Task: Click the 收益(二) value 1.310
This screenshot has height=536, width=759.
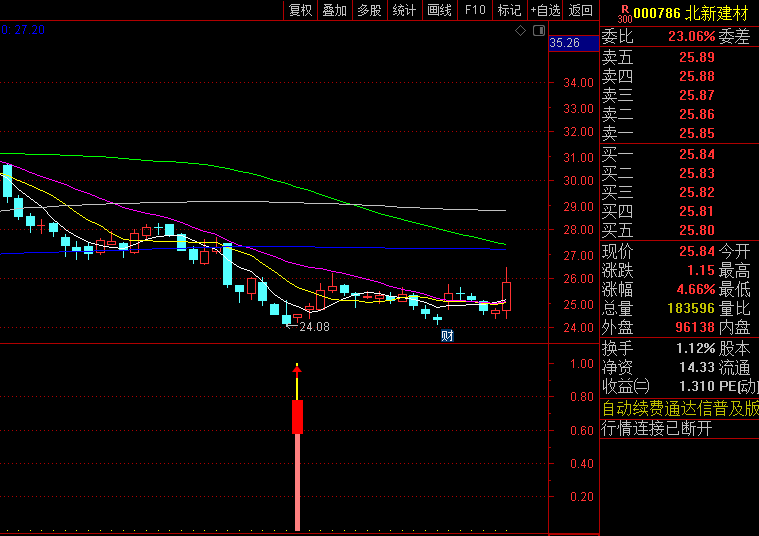Action: point(697,386)
